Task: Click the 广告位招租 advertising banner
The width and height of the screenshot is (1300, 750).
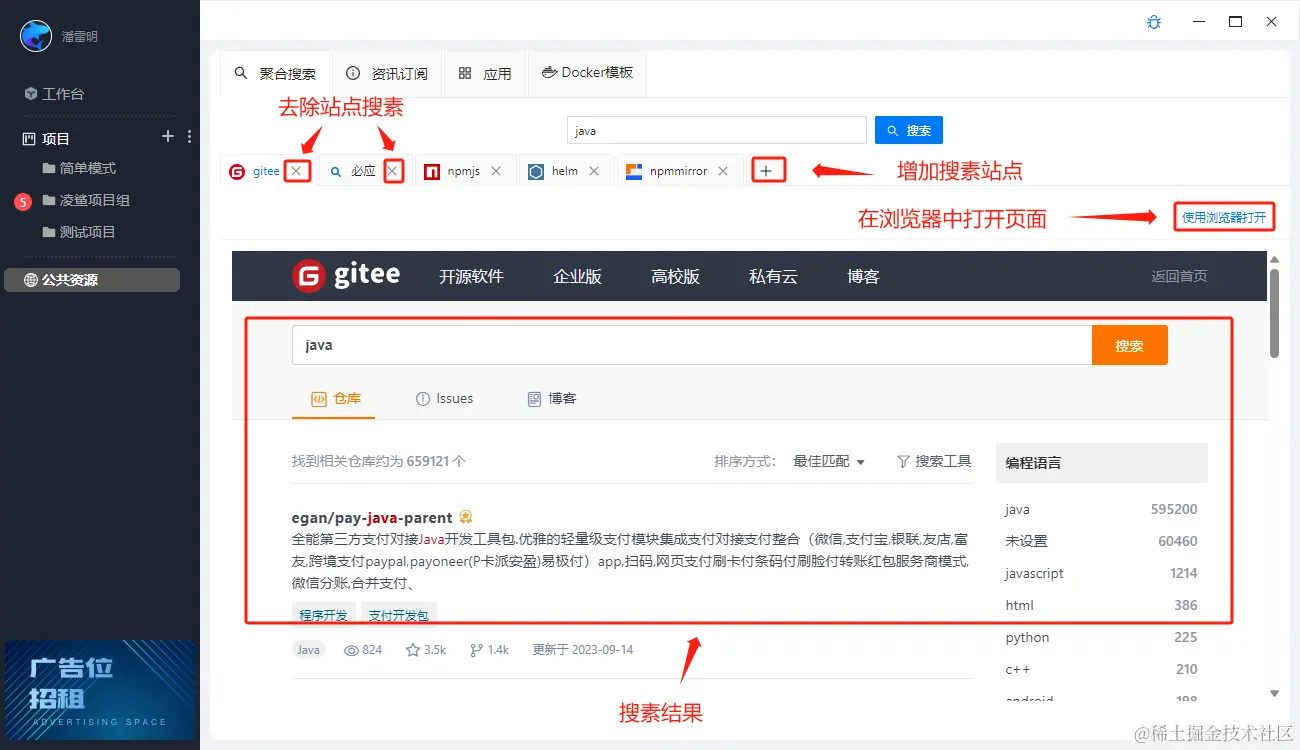Action: click(100, 689)
